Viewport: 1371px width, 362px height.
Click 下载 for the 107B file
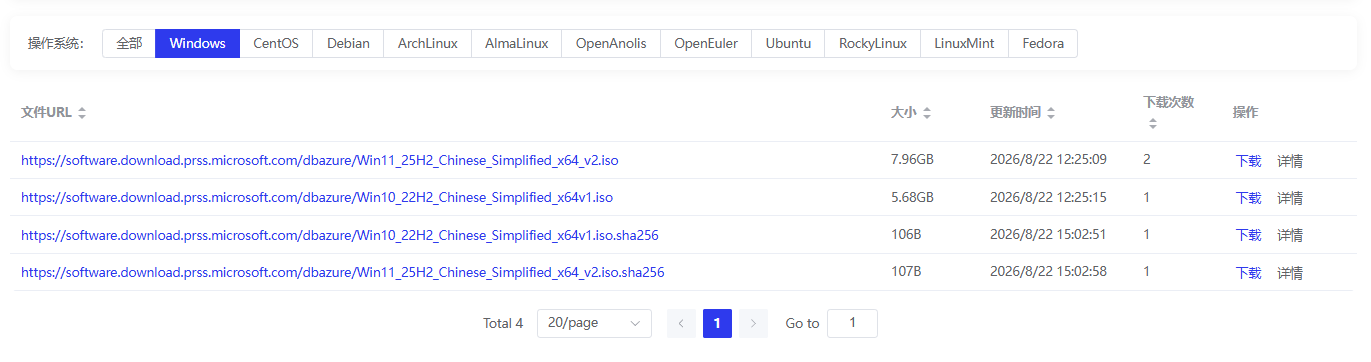pyautogui.click(x=1248, y=273)
